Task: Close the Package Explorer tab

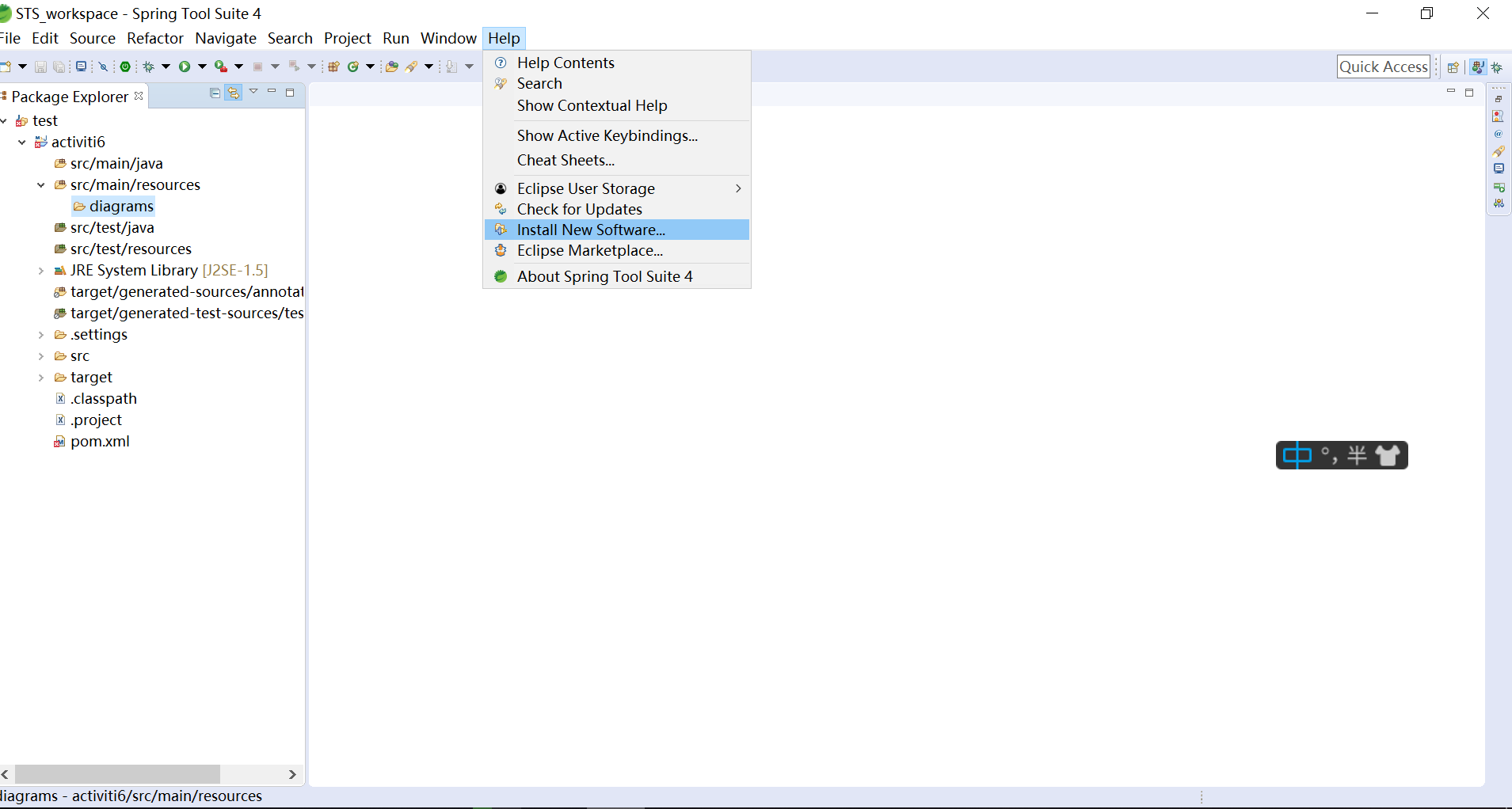Action: point(139,96)
